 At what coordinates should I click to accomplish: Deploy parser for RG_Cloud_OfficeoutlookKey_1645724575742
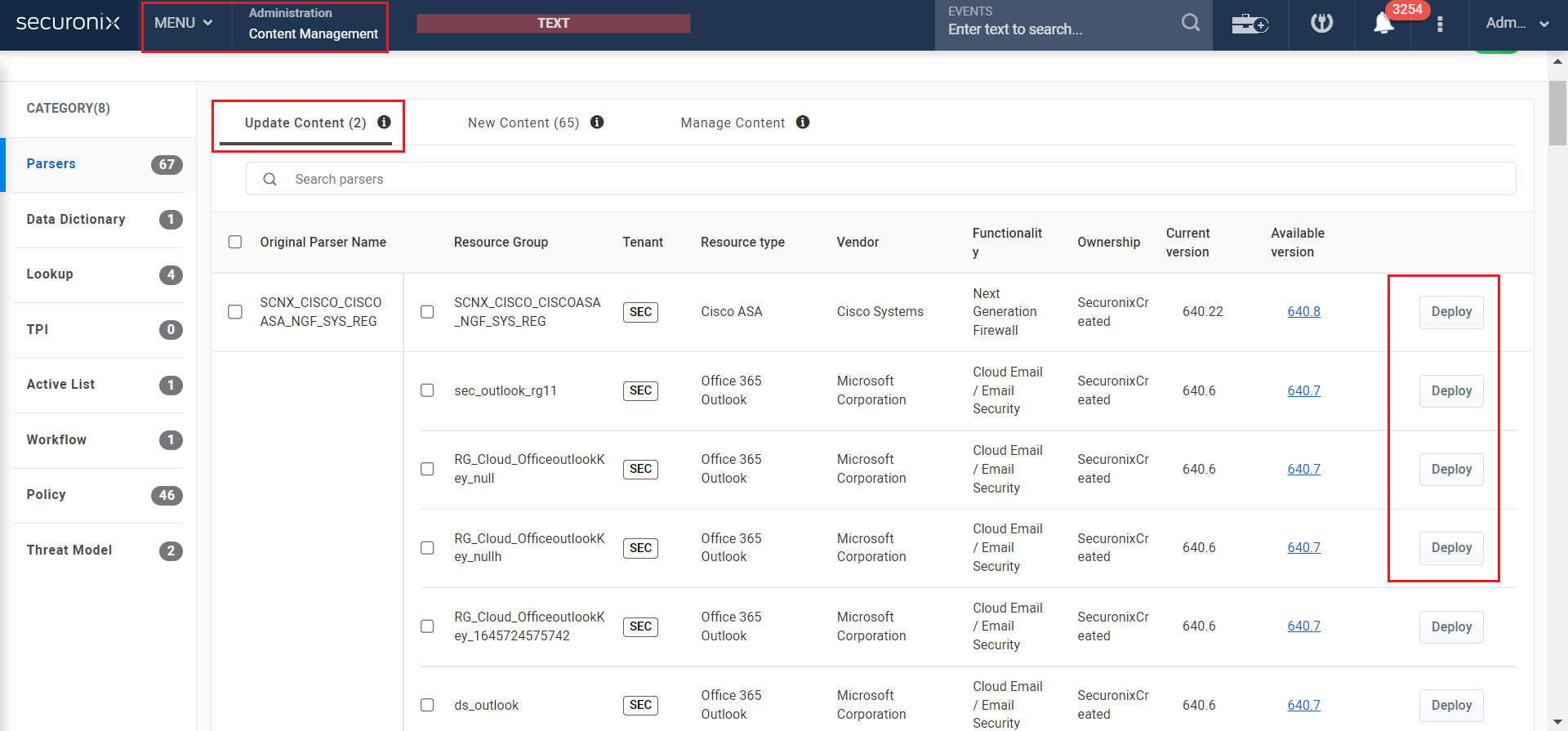point(1451,626)
